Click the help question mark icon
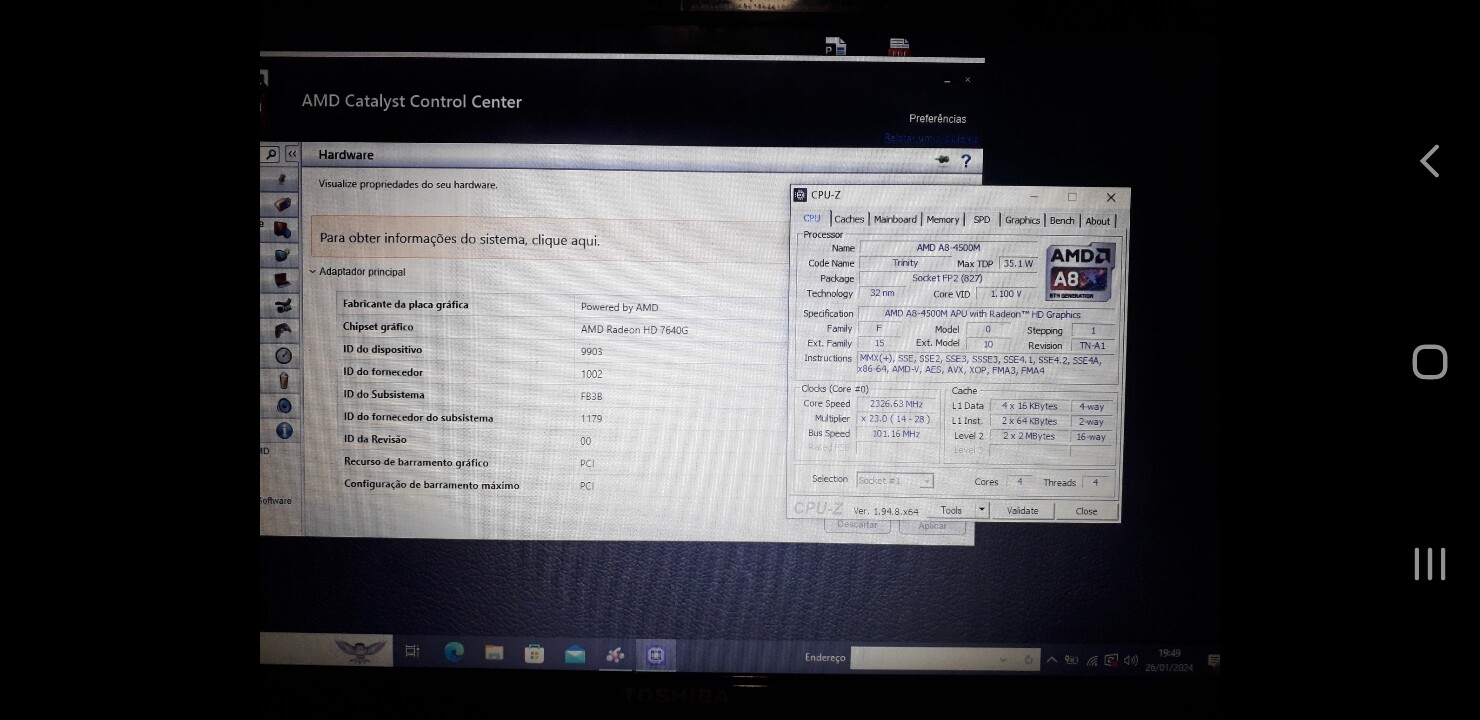1480x720 pixels. click(x=965, y=161)
